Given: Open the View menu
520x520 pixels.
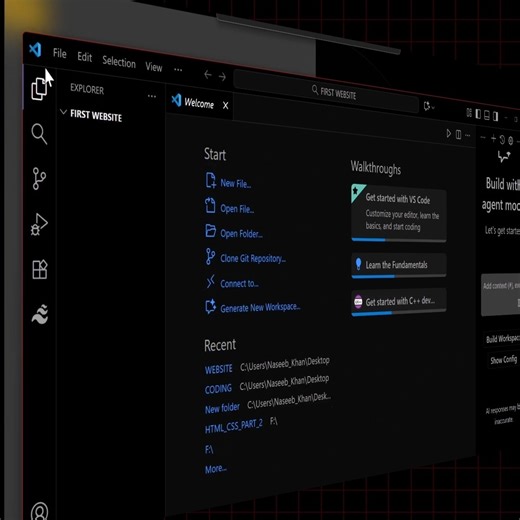Looking at the screenshot, I should point(154,67).
